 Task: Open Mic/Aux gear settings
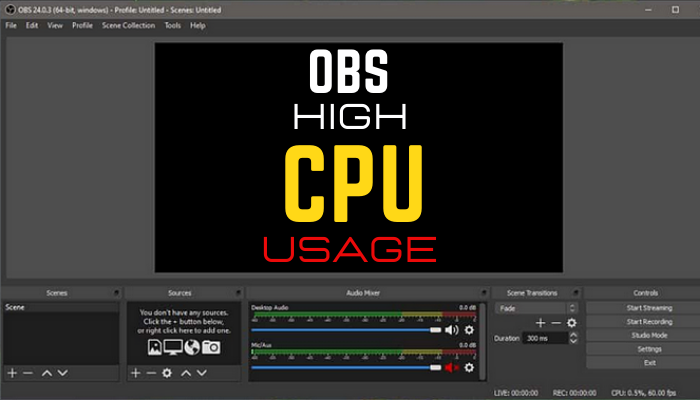click(469, 367)
